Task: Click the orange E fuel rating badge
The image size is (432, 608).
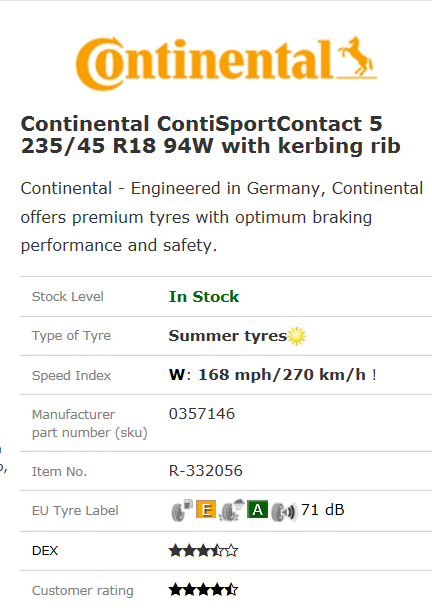Action: (206, 510)
